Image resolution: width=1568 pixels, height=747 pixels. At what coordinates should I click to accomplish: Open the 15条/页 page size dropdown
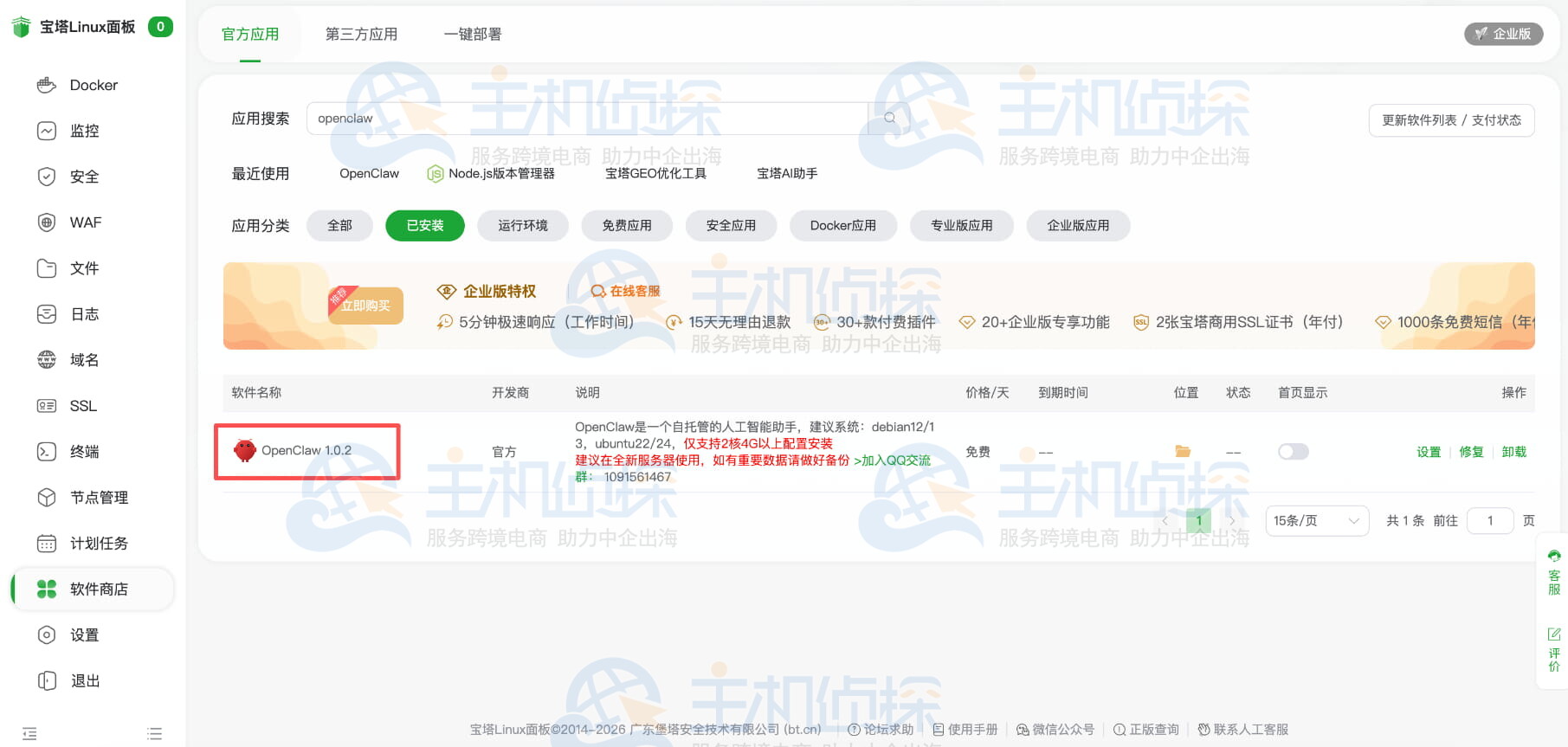[1317, 521]
